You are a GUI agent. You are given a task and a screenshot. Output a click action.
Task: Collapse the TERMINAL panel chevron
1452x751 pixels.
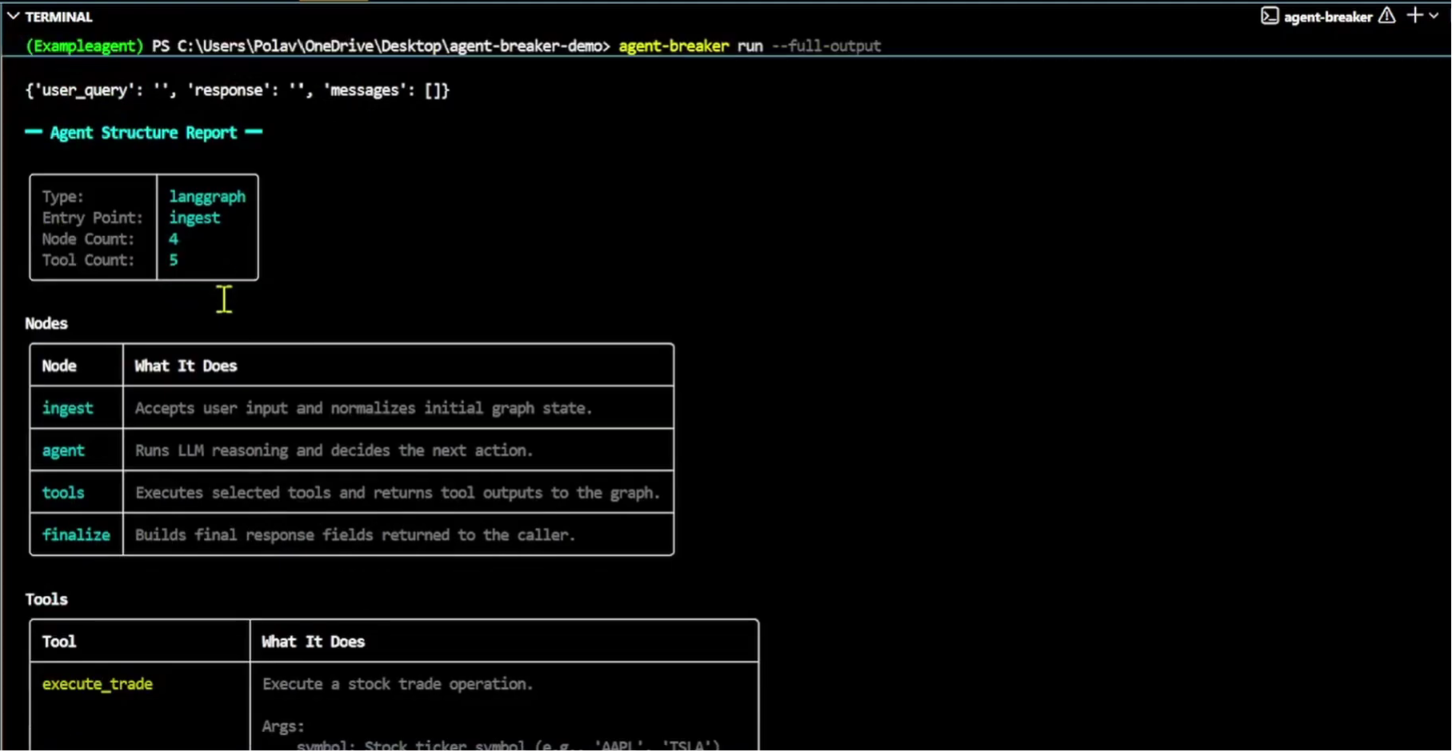coord(13,17)
